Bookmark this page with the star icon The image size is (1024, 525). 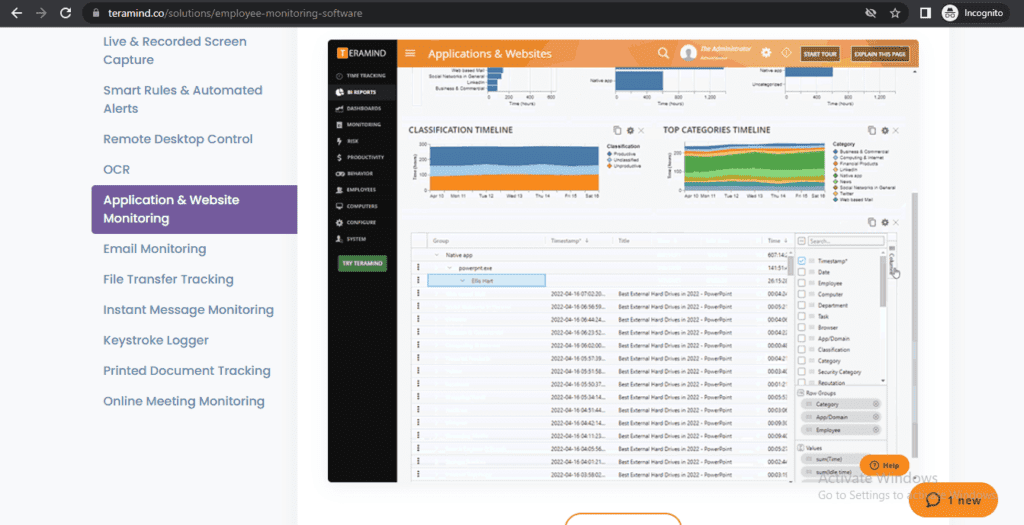[x=895, y=13]
